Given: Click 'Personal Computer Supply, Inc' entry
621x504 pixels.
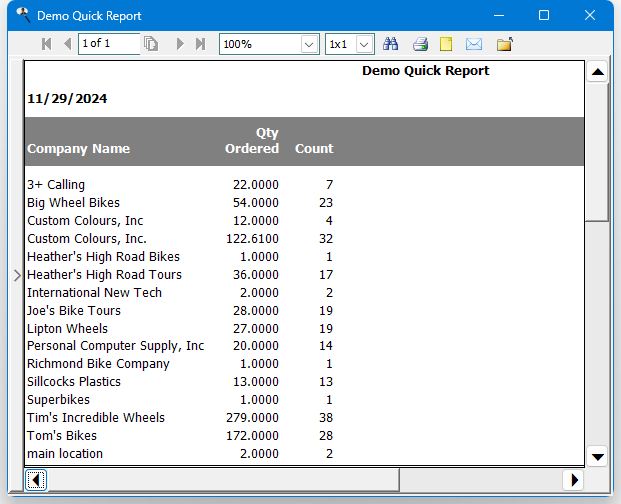Looking at the screenshot, I should [115, 346].
